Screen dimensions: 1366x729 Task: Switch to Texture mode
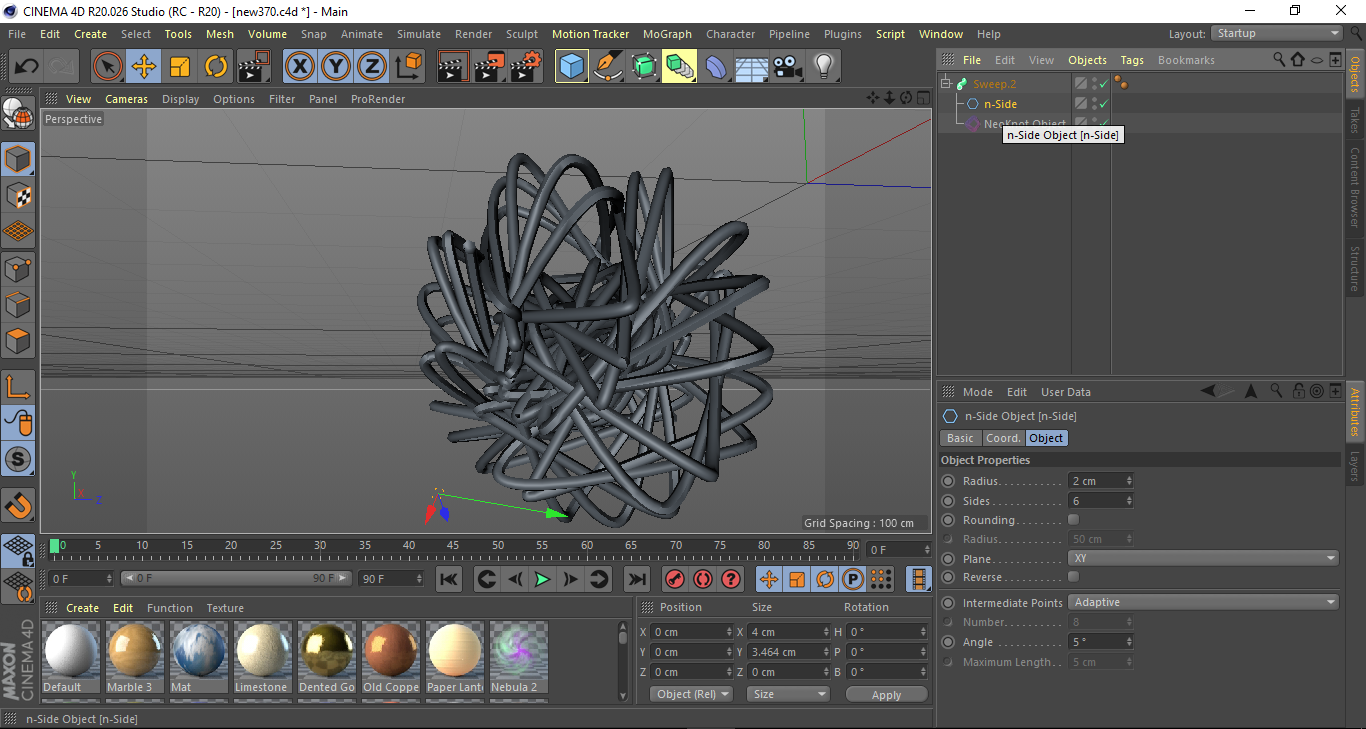18,195
